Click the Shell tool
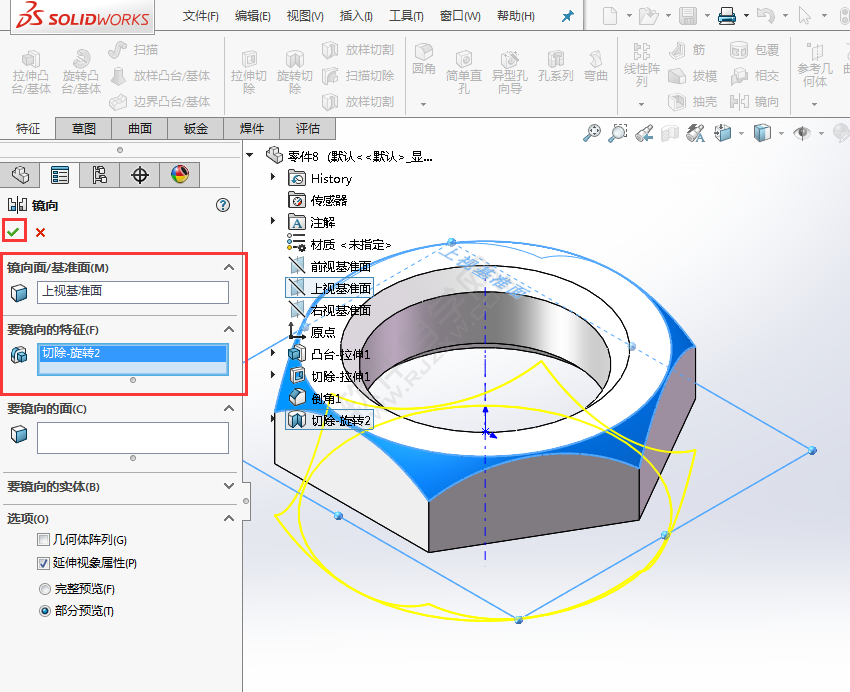This screenshot has width=850, height=692. tap(692, 101)
